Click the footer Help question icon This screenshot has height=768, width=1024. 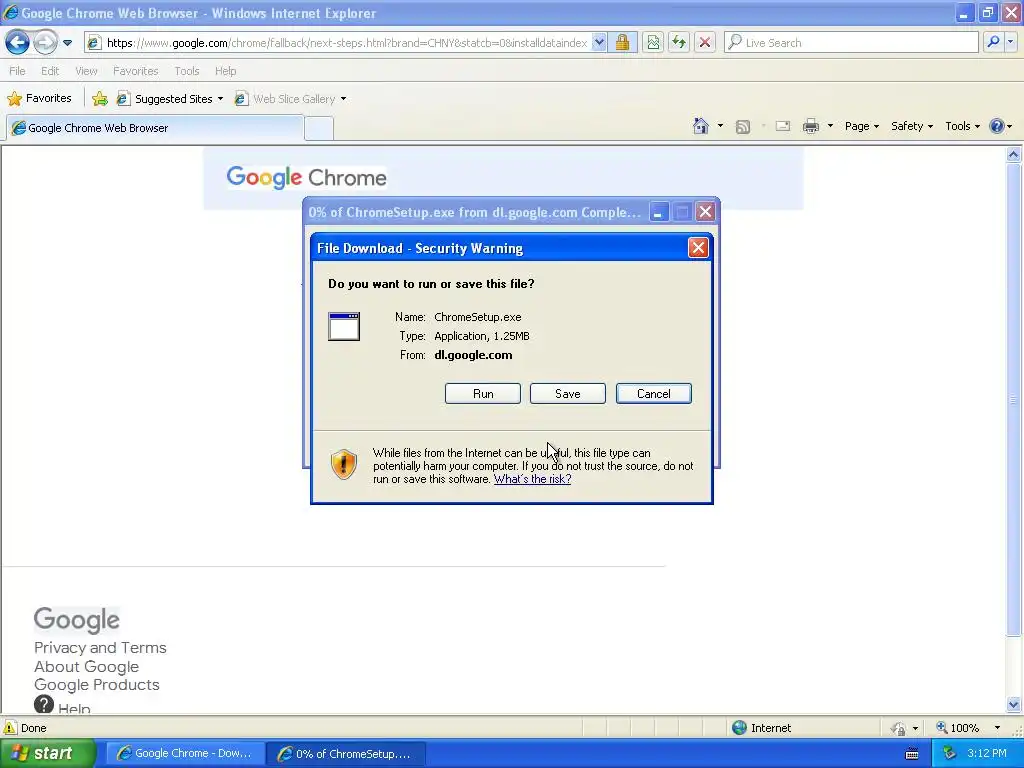pos(44,705)
